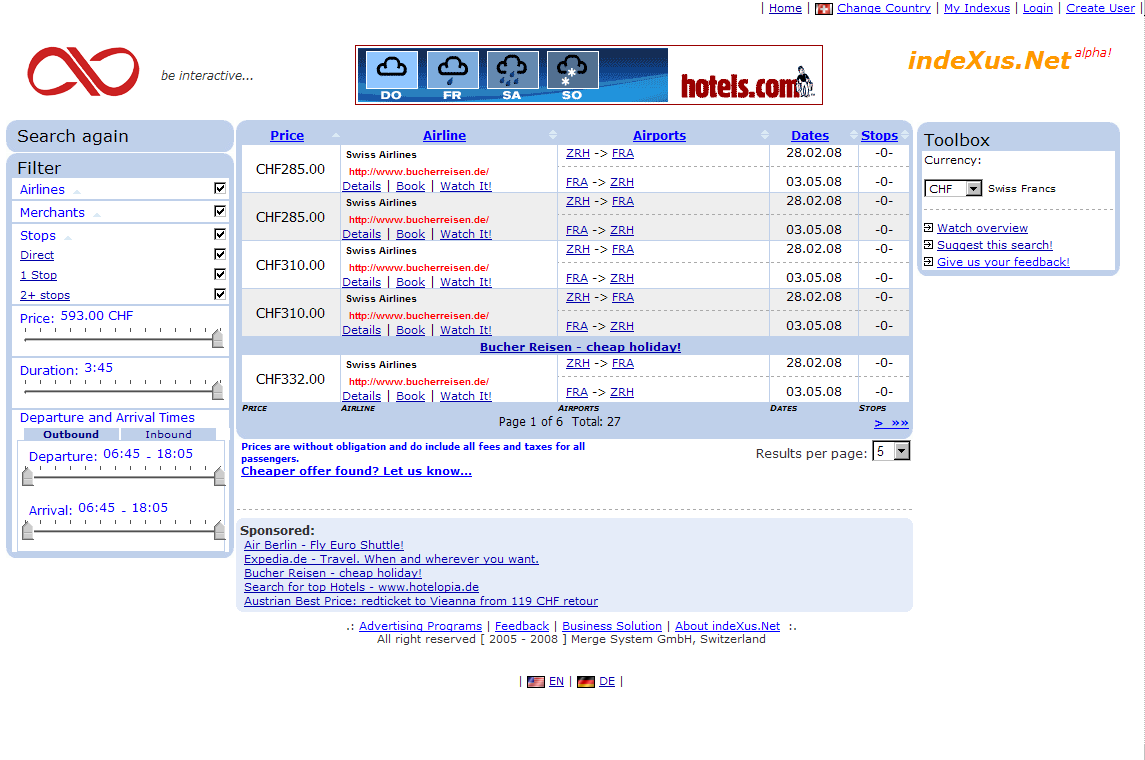This screenshot has height=760, width=1145.
Task: Click the DE language link
Action: point(607,681)
